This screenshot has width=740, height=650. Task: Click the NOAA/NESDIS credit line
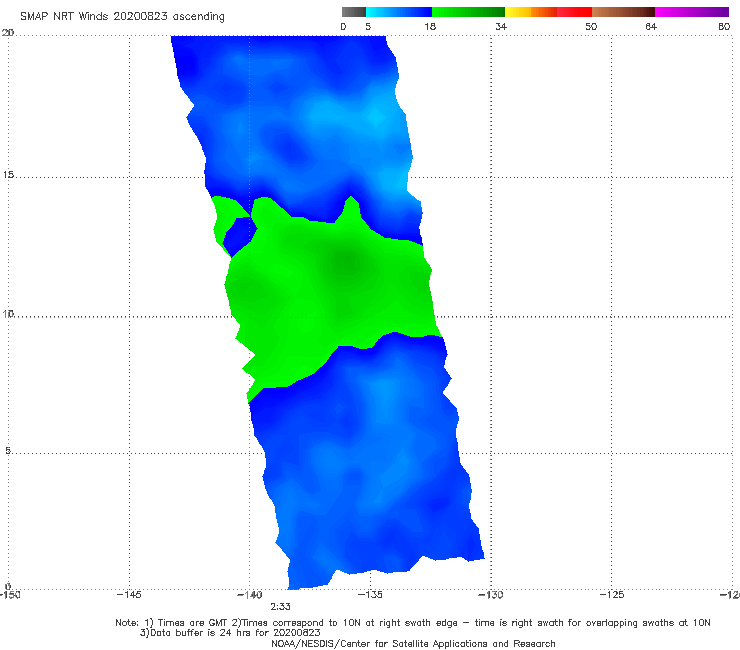point(413,644)
